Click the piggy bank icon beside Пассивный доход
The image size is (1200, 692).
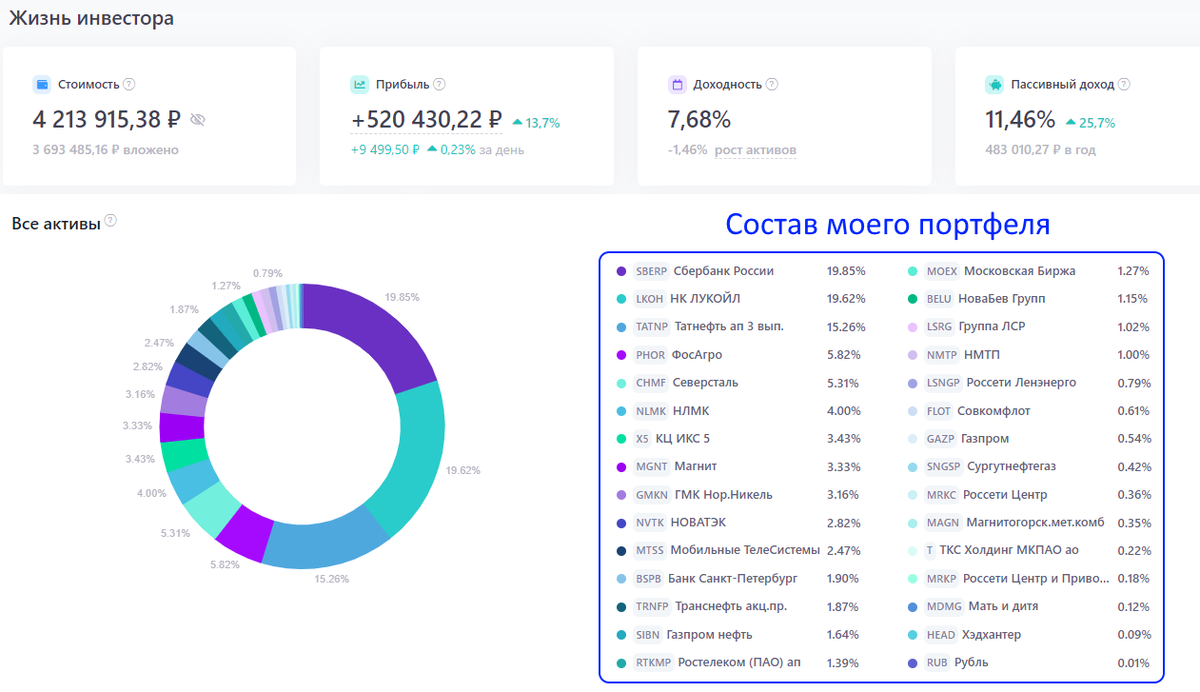993,85
